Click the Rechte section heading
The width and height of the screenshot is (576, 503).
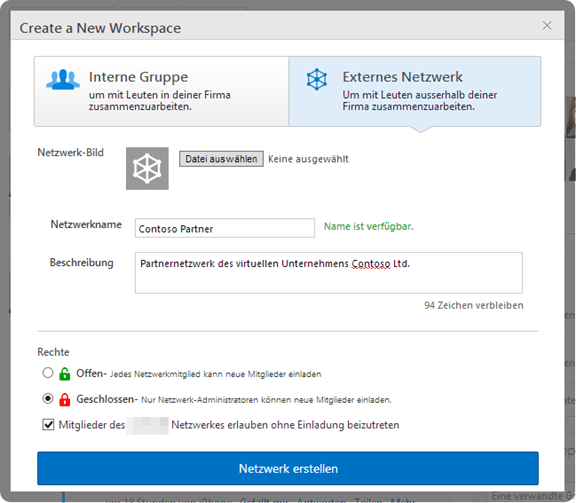[x=53, y=352]
